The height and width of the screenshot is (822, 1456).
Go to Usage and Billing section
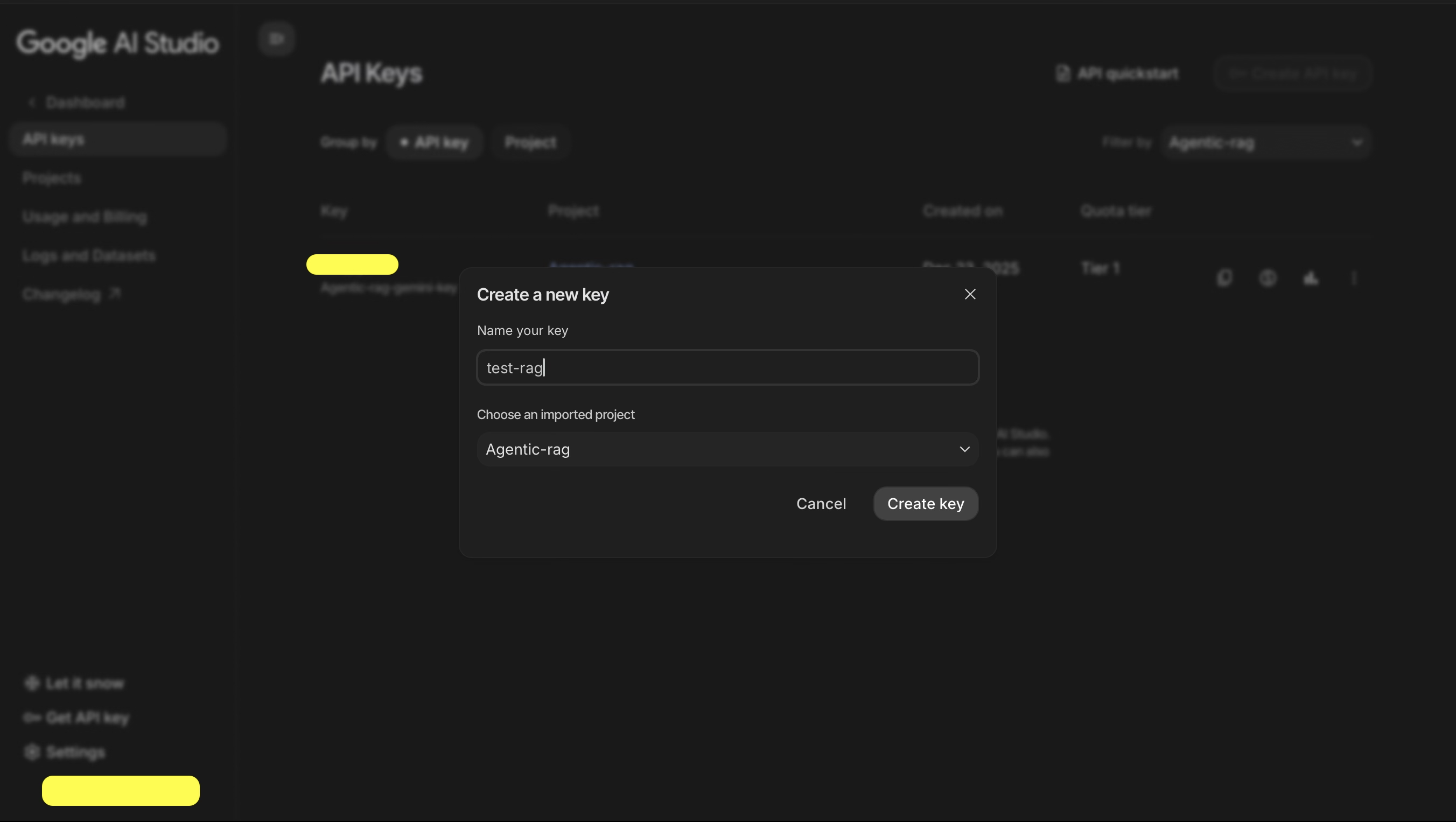85,217
